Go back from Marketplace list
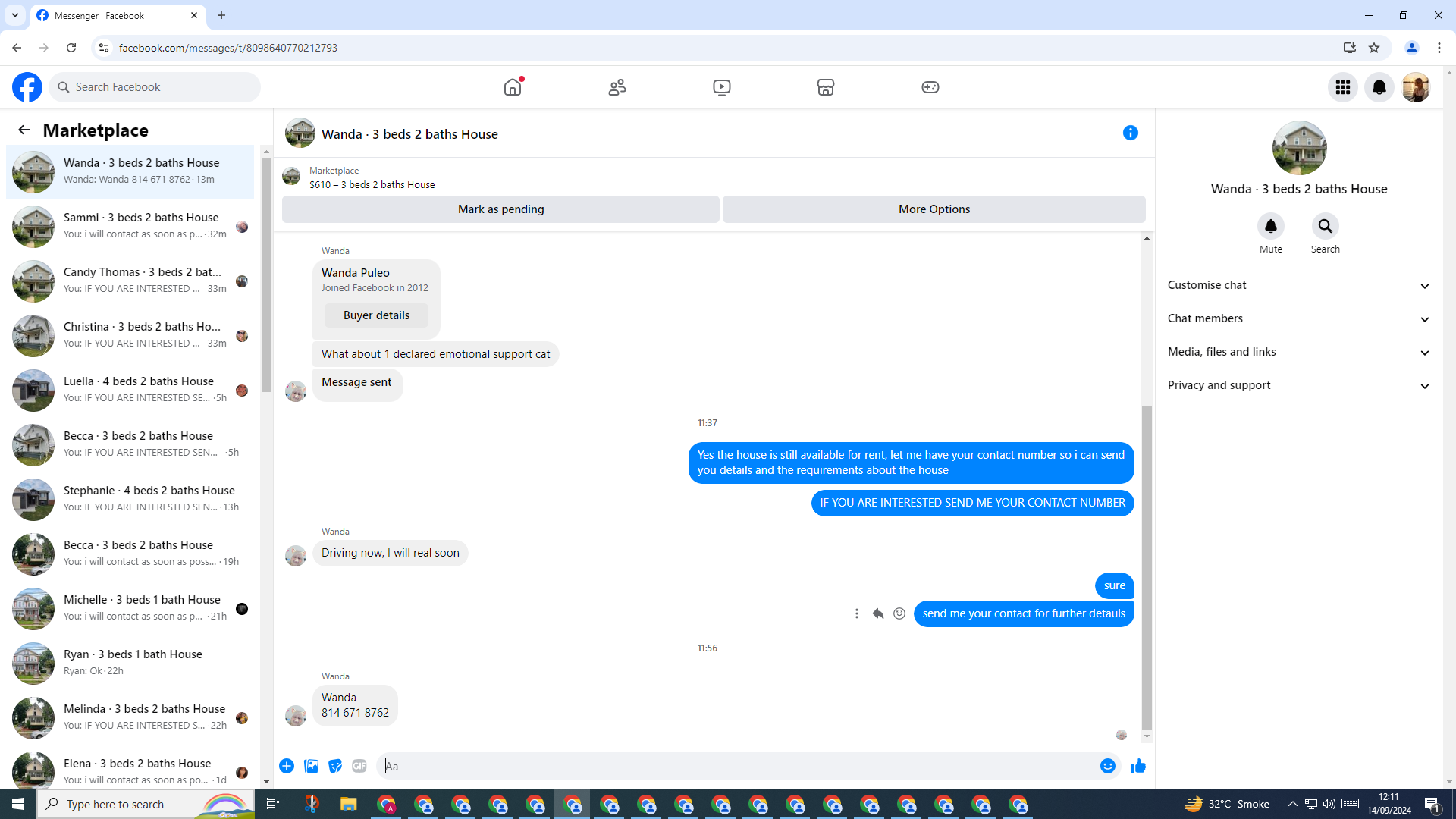This screenshot has height=819, width=1456. (x=24, y=130)
